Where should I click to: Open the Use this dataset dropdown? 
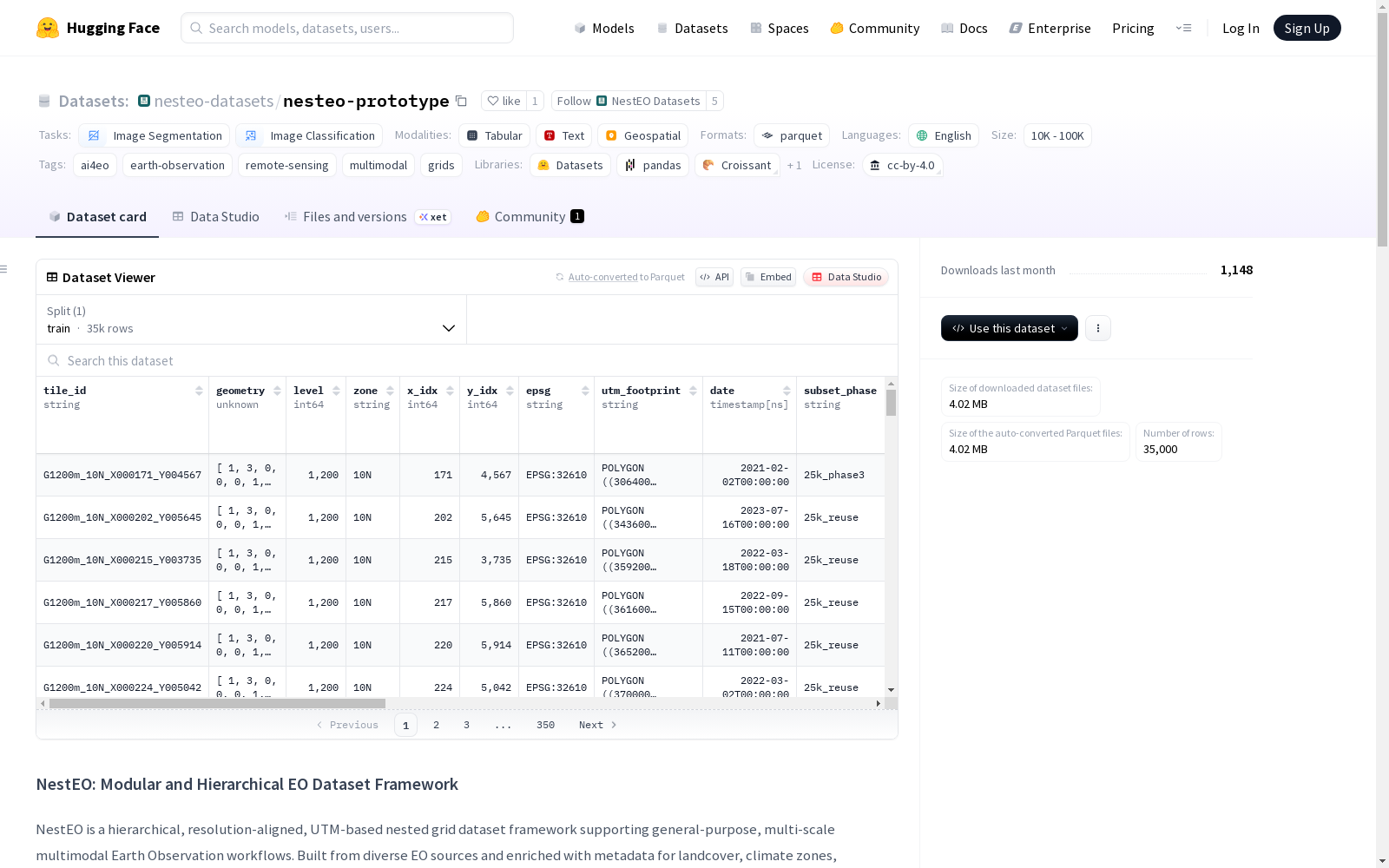(1010, 328)
